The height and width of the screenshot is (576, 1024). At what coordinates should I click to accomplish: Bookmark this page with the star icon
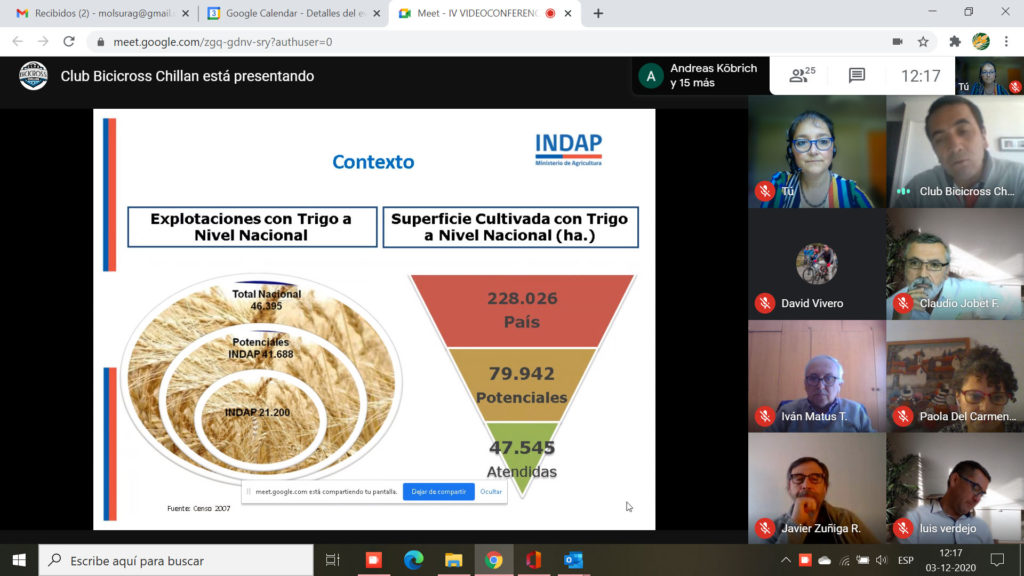click(923, 42)
